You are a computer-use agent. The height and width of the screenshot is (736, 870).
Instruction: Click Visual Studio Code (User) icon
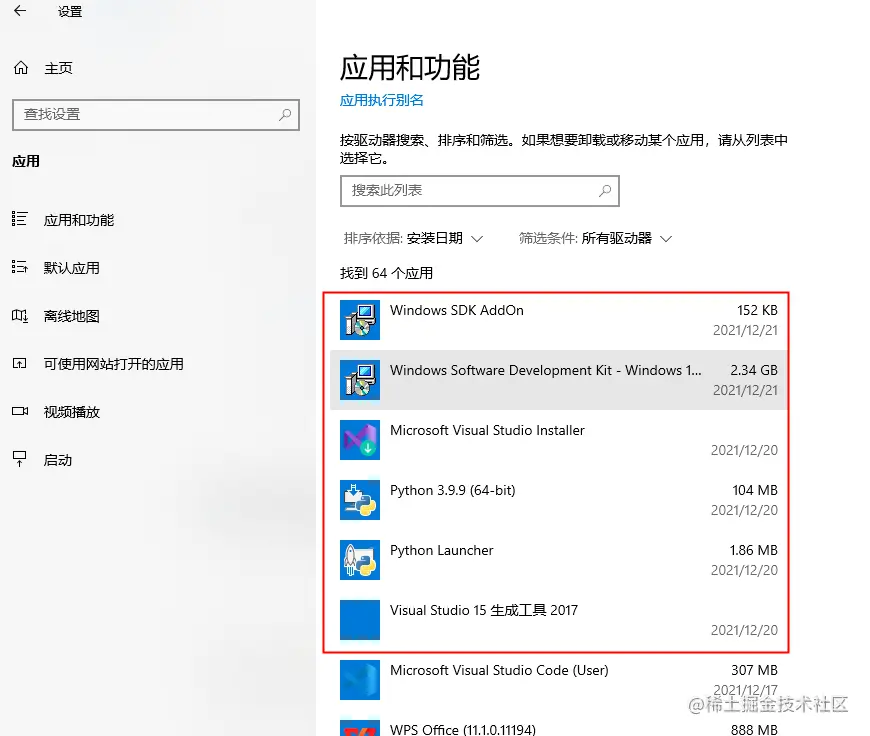point(360,679)
